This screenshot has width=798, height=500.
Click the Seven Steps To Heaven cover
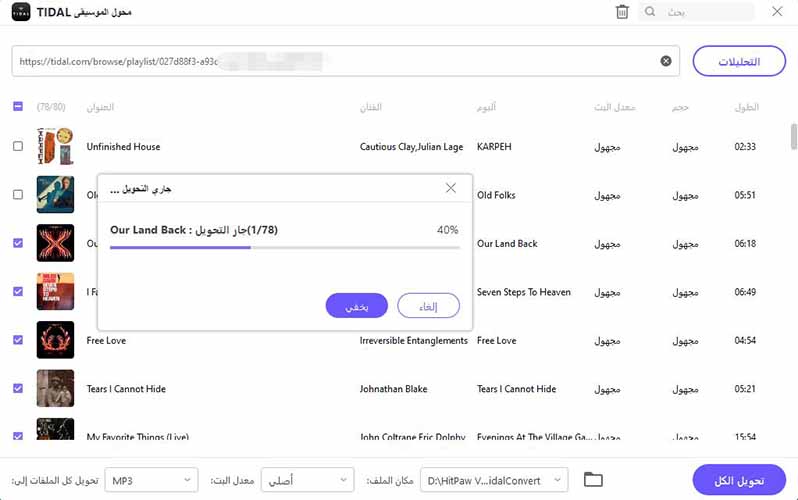click(x=55, y=291)
